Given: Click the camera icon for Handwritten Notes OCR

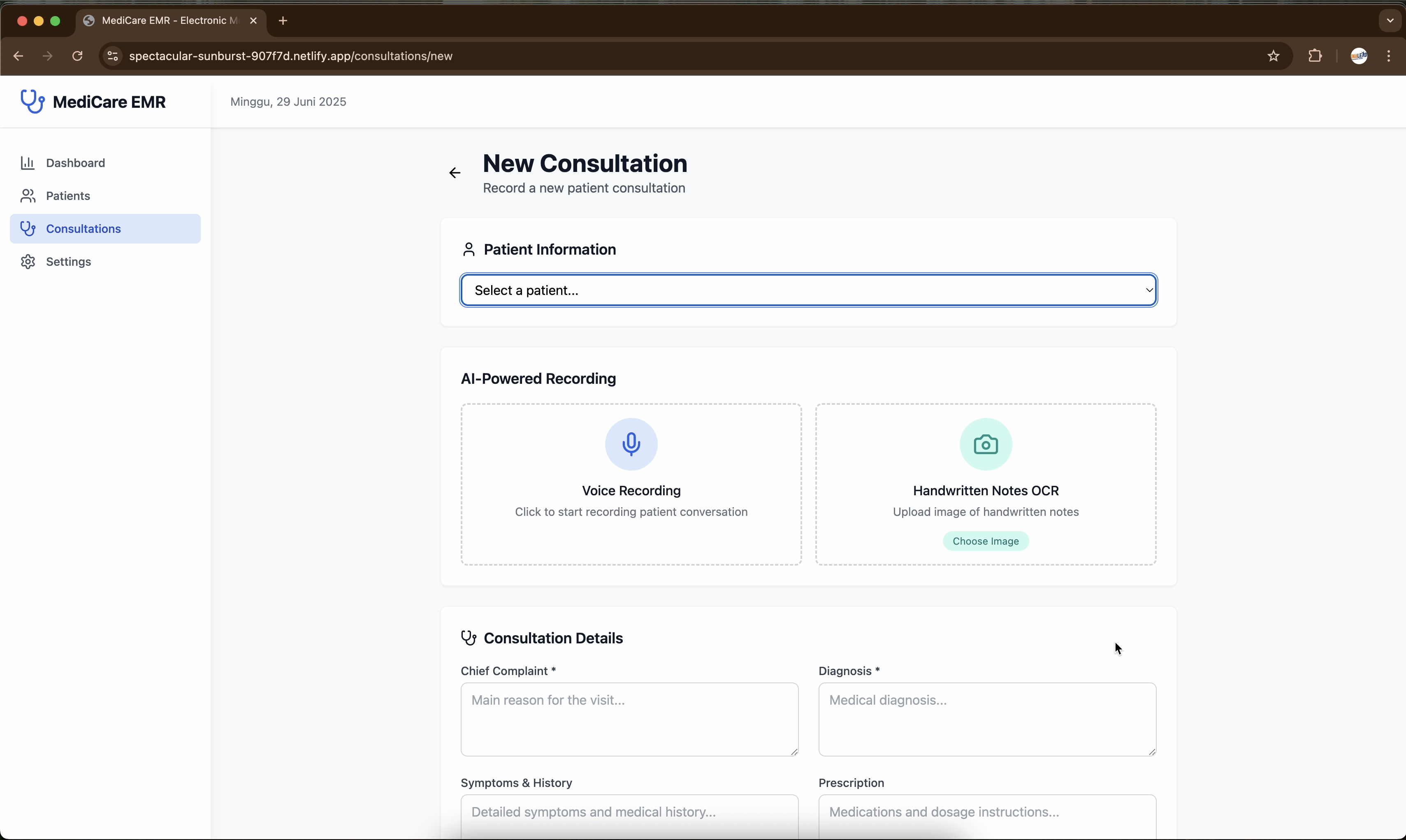Looking at the screenshot, I should click(985, 444).
